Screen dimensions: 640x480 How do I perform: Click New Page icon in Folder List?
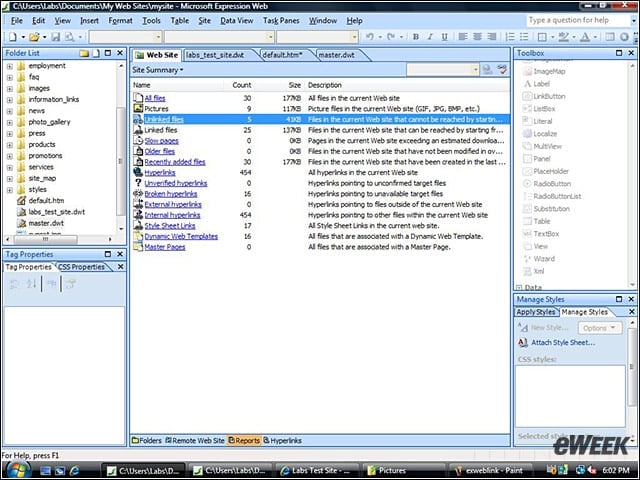point(96,53)
